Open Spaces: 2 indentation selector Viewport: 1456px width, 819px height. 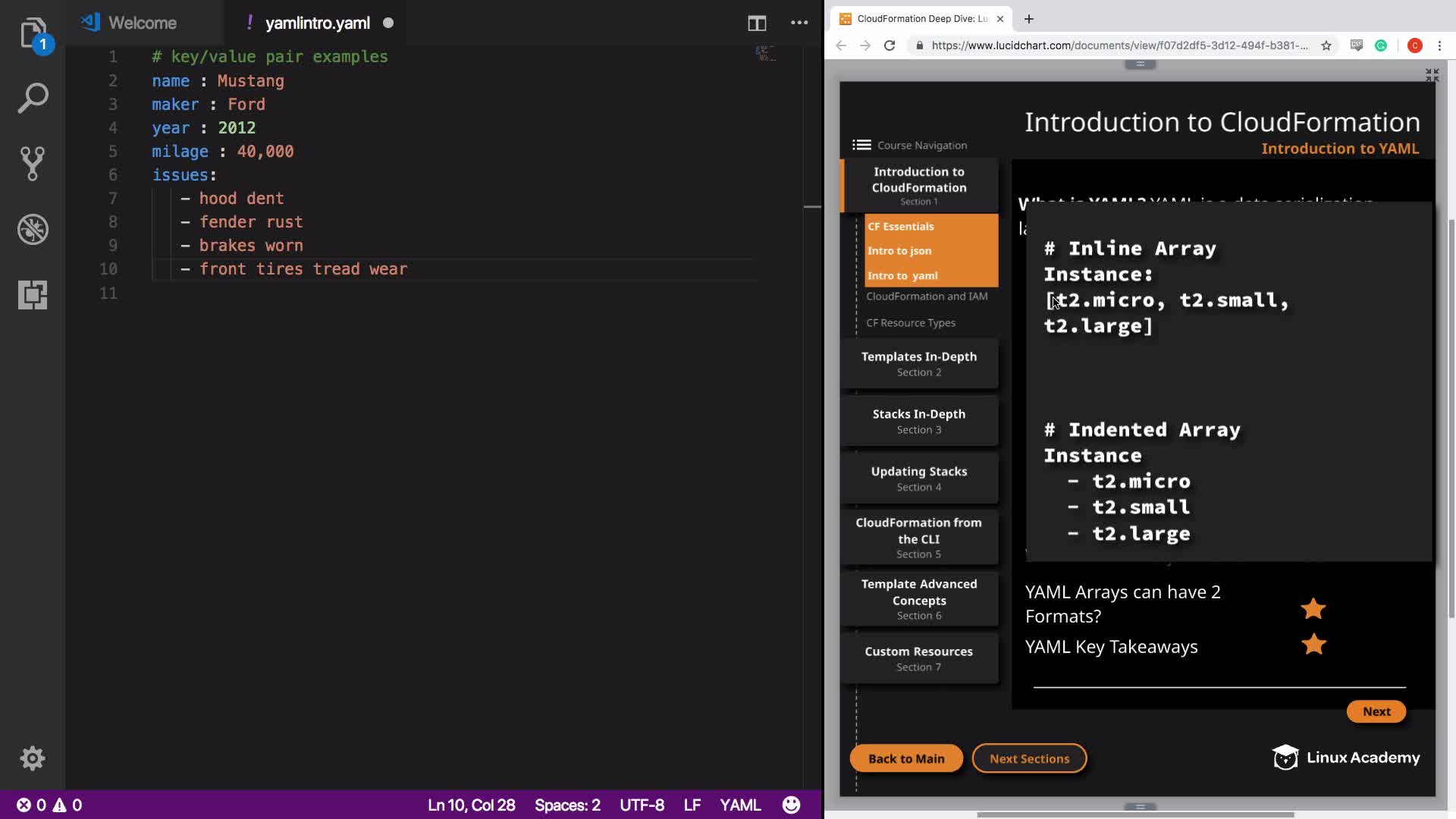567,805
